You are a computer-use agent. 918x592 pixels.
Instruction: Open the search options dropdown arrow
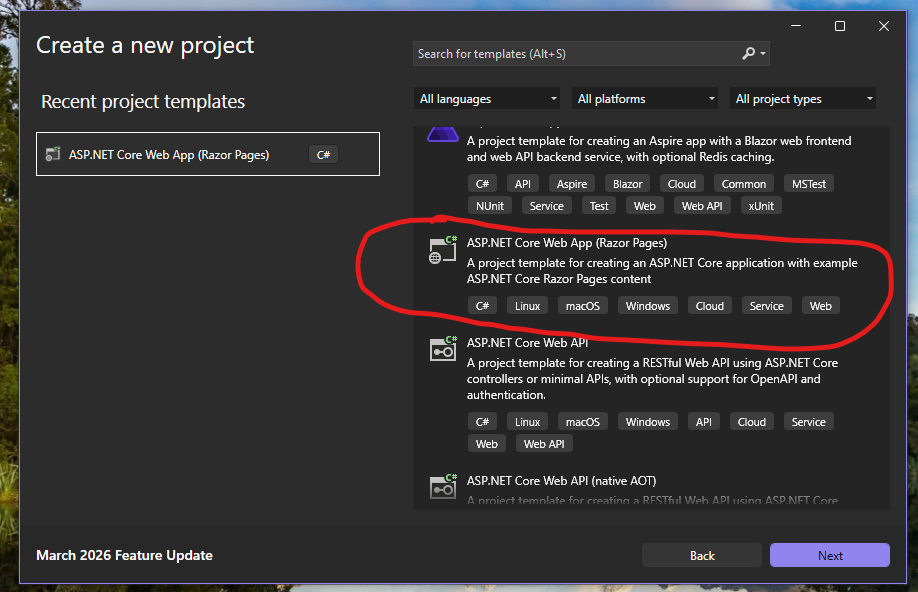[x=764, y=54]
